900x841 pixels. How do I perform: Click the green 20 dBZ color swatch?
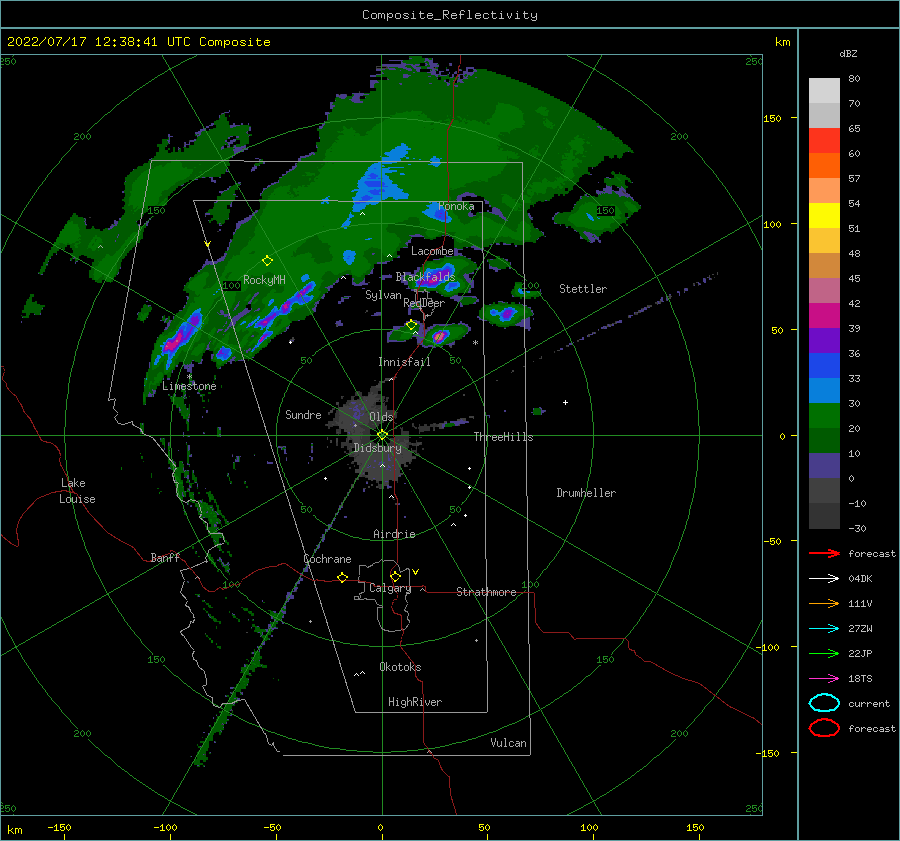[824, 416]
